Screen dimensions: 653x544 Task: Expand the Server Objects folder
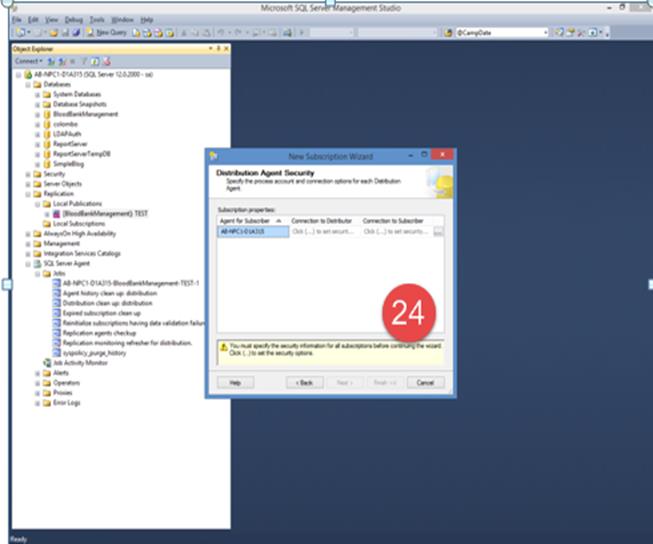[x=28, y=184]
